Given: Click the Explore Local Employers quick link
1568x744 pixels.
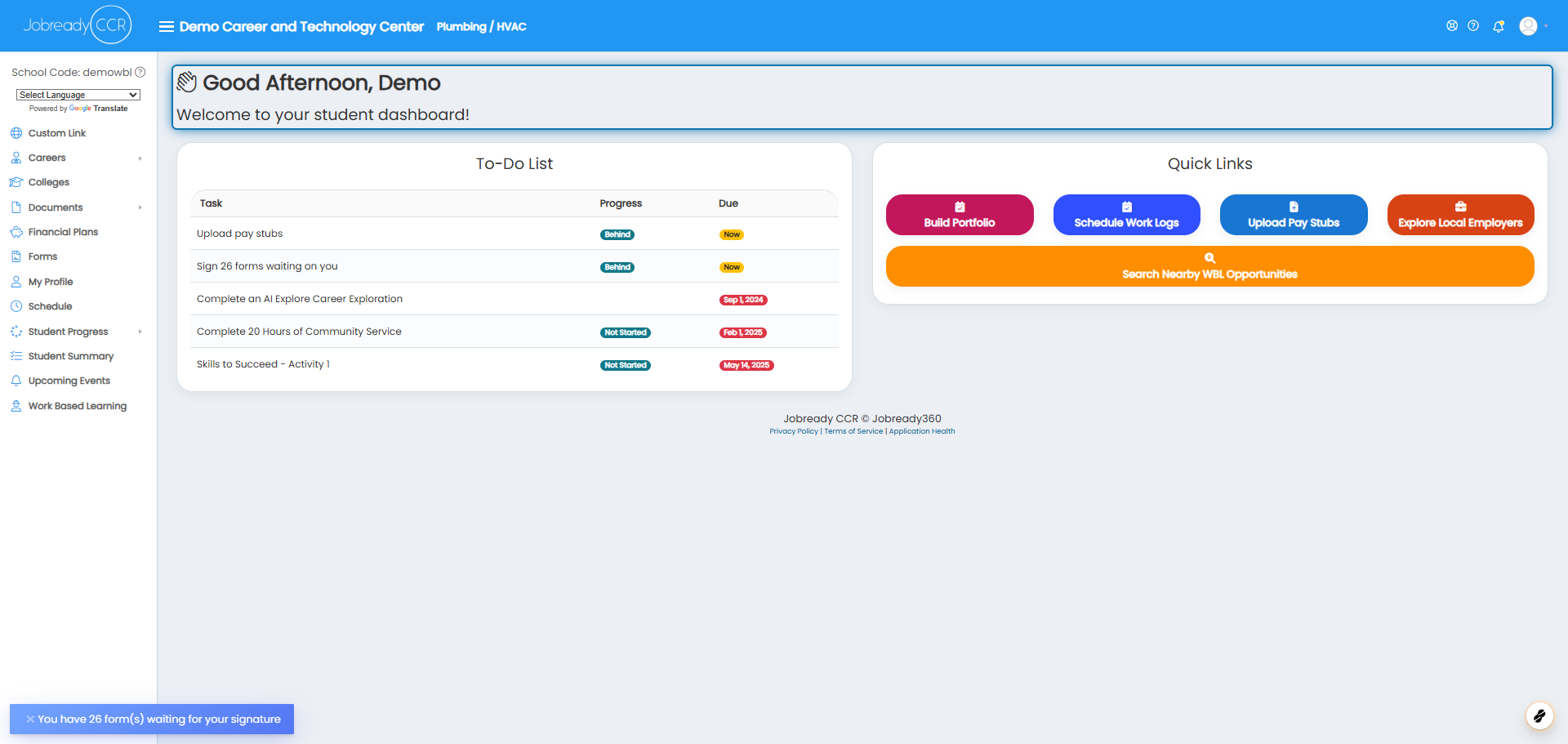Looking at the screenshot, I should pos(1460,215).
